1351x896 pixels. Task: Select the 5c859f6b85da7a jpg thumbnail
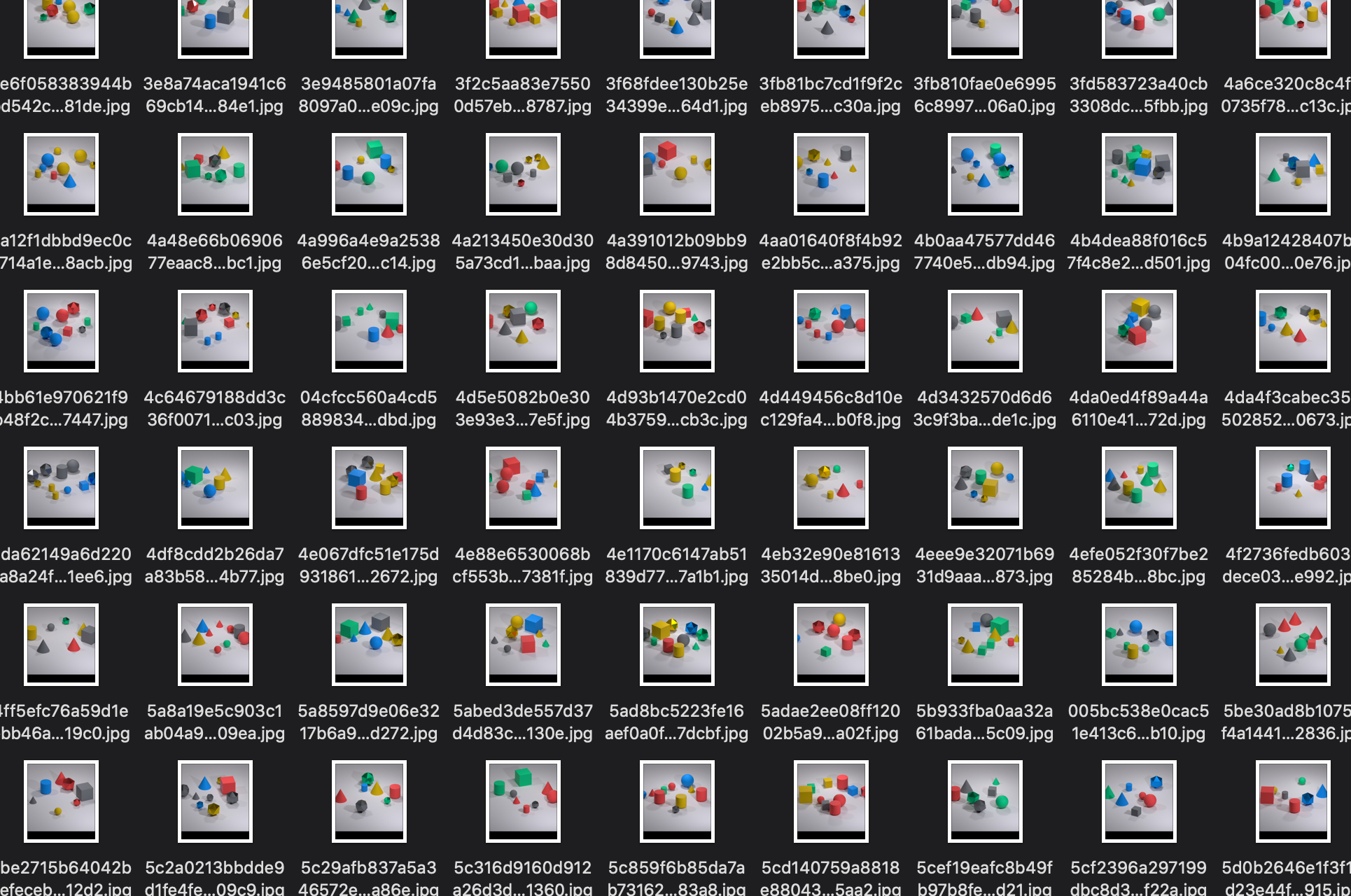tap(677, 801)
